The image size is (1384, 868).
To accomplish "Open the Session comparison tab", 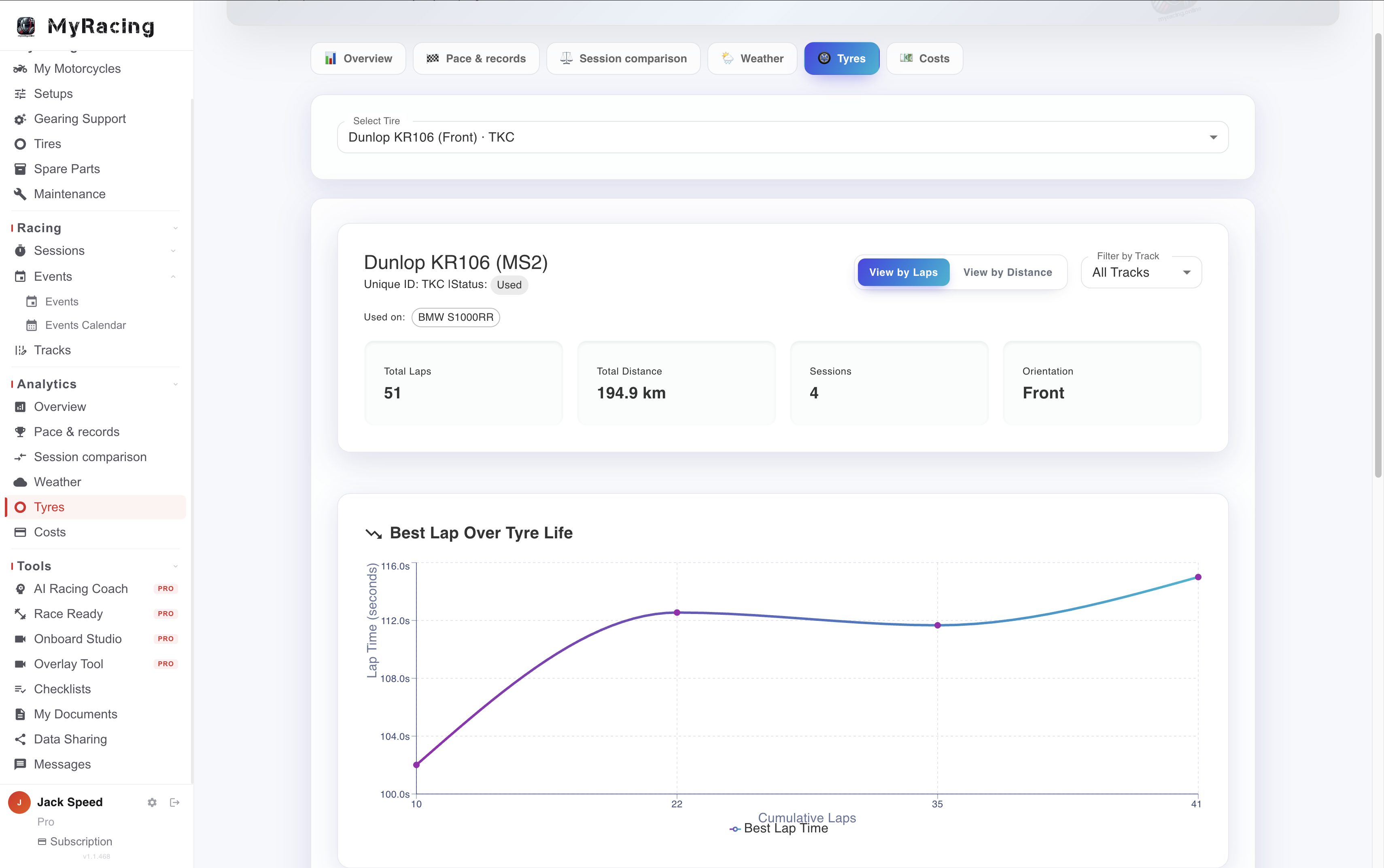I will (624, 59).
